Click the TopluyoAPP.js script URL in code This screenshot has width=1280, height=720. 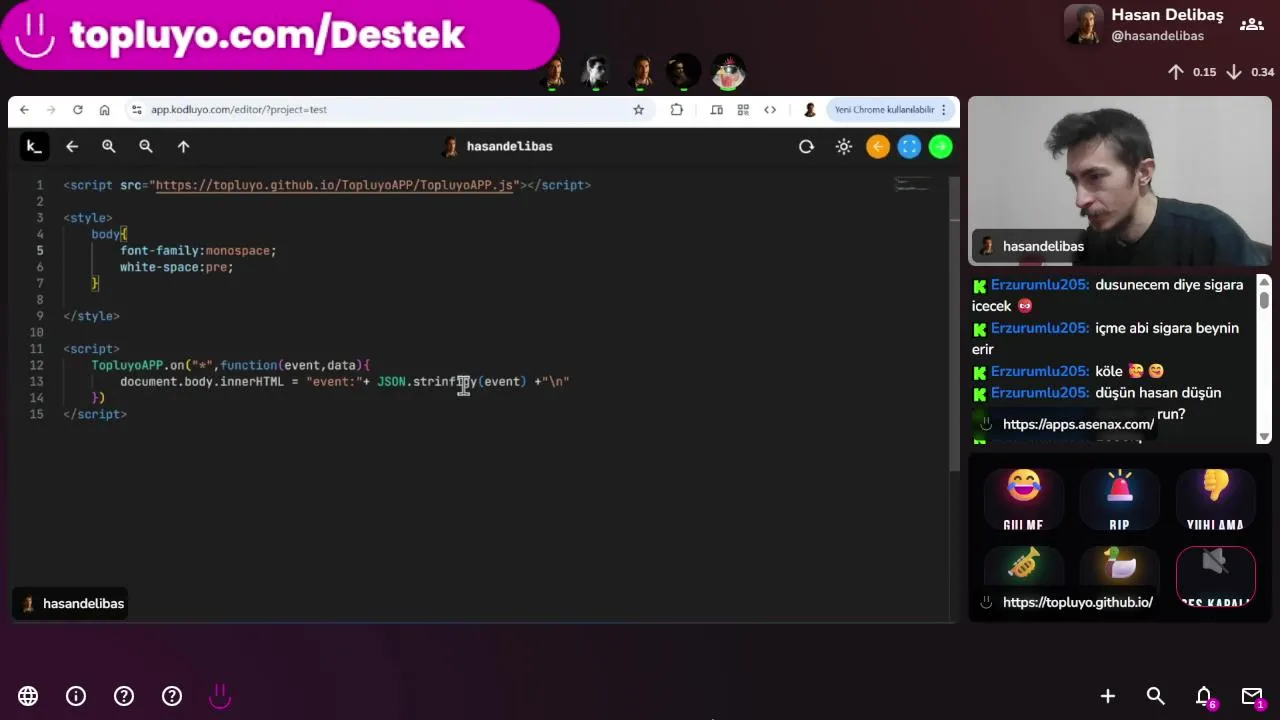pyautogui.click(x=334, y=185)
